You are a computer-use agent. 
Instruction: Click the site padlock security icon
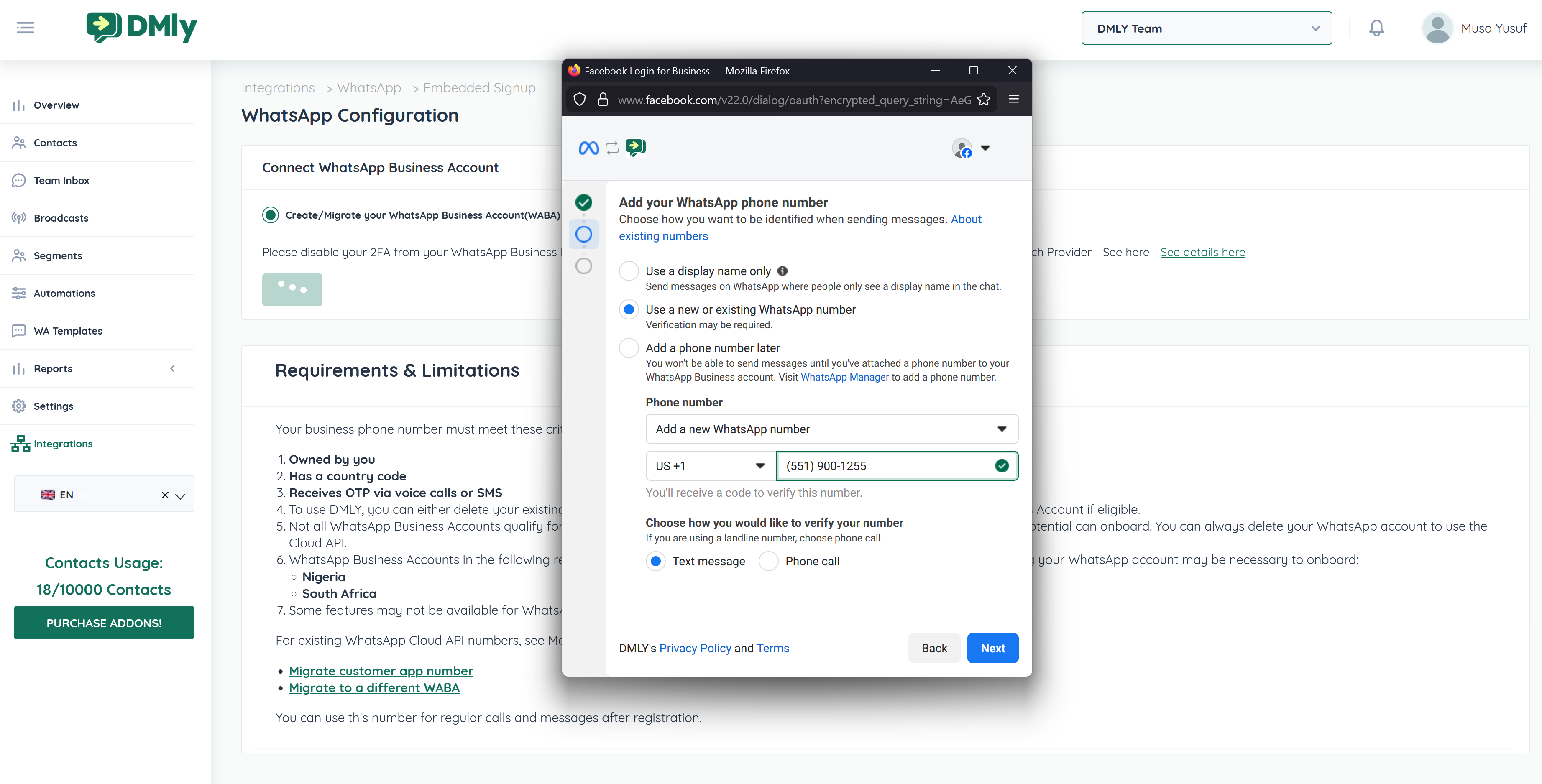(603, 100)
